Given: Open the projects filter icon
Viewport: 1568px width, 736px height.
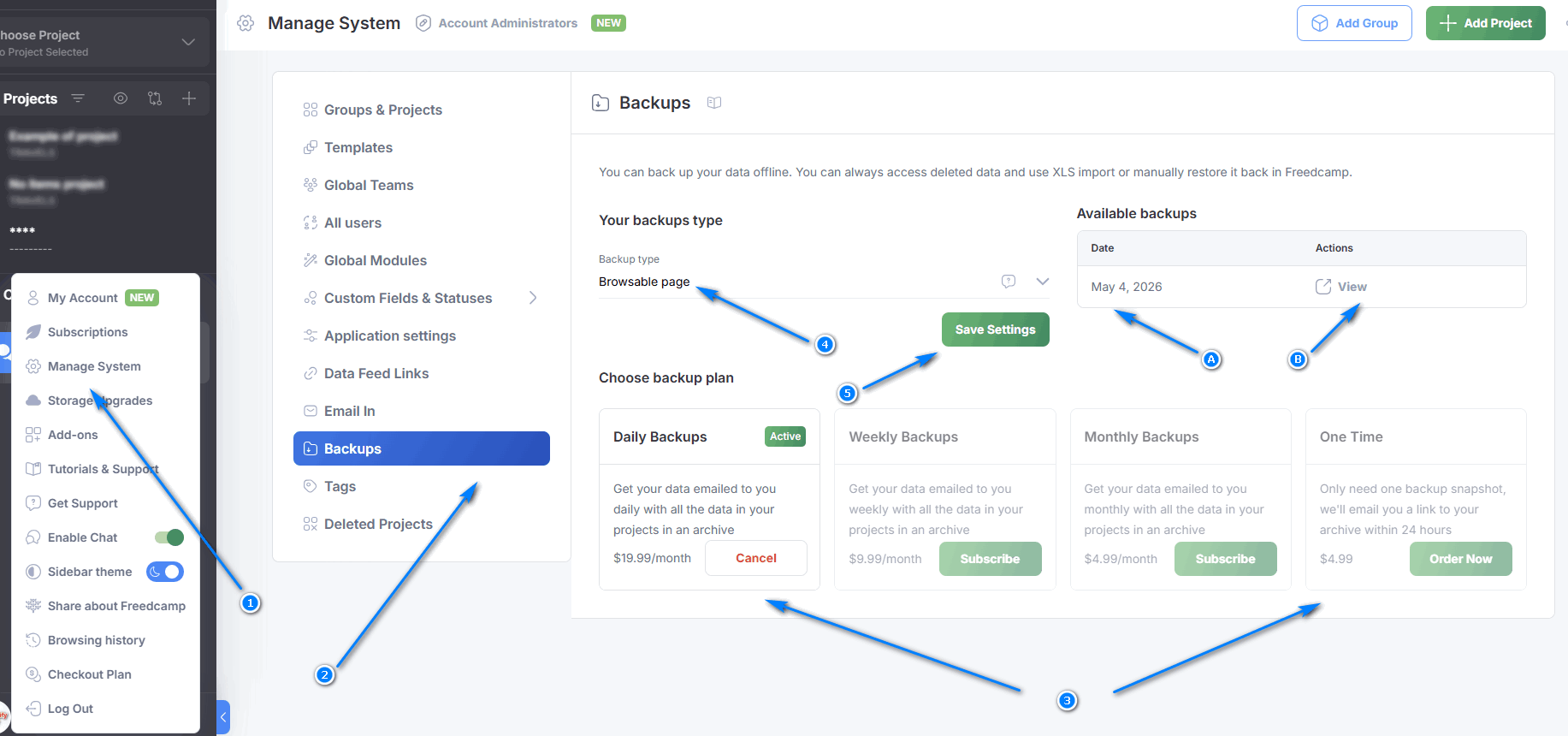Looking at the screenshot, I should (x=78, y=98).
